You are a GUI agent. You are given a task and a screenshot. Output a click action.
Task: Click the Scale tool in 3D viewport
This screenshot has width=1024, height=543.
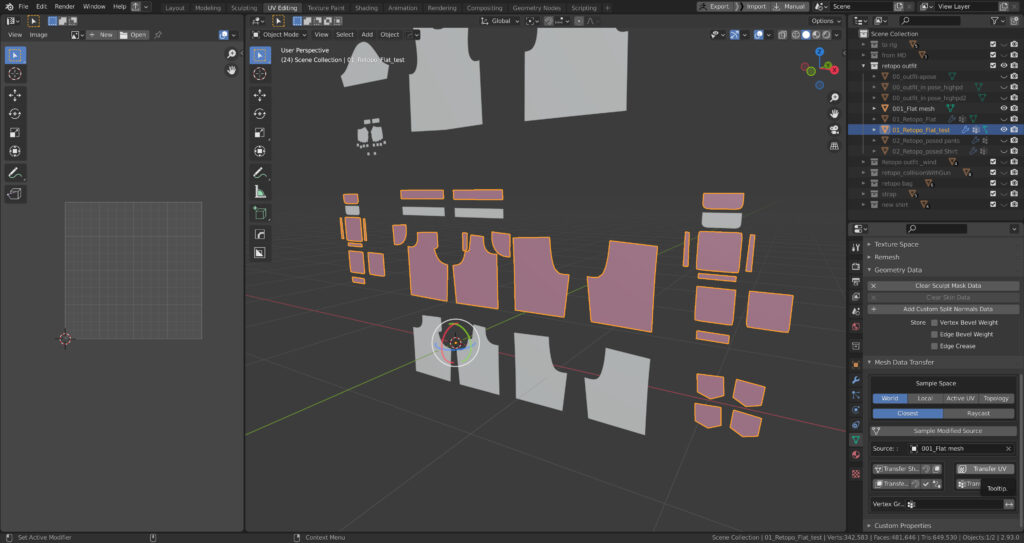coord(260,133)
